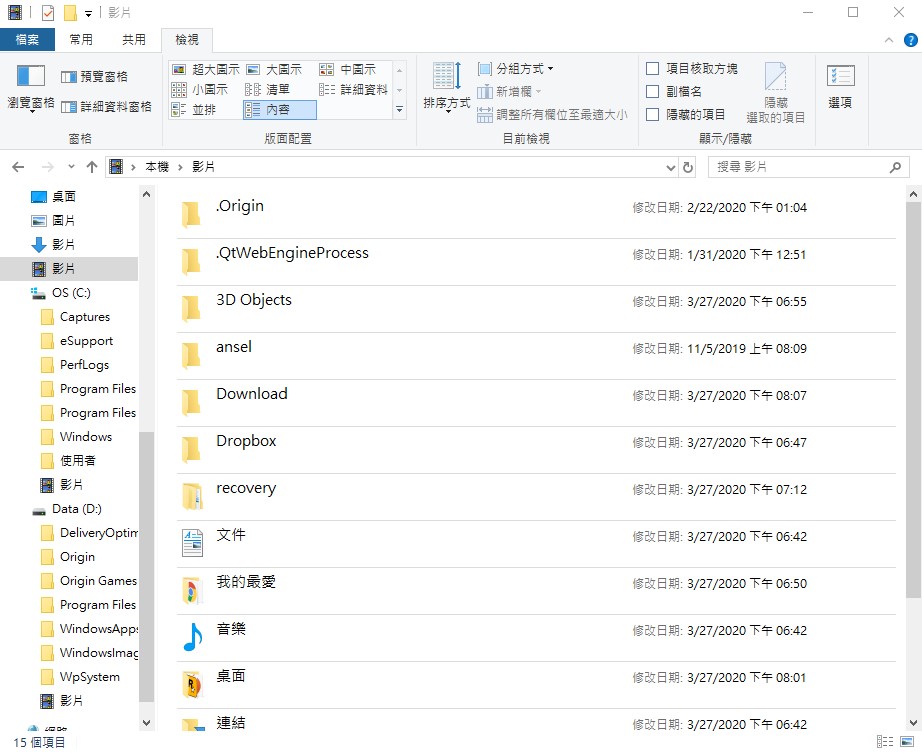This screenshot has width=922, height=753.
Task: Open the .Origin folder
Action: point(536,215)
